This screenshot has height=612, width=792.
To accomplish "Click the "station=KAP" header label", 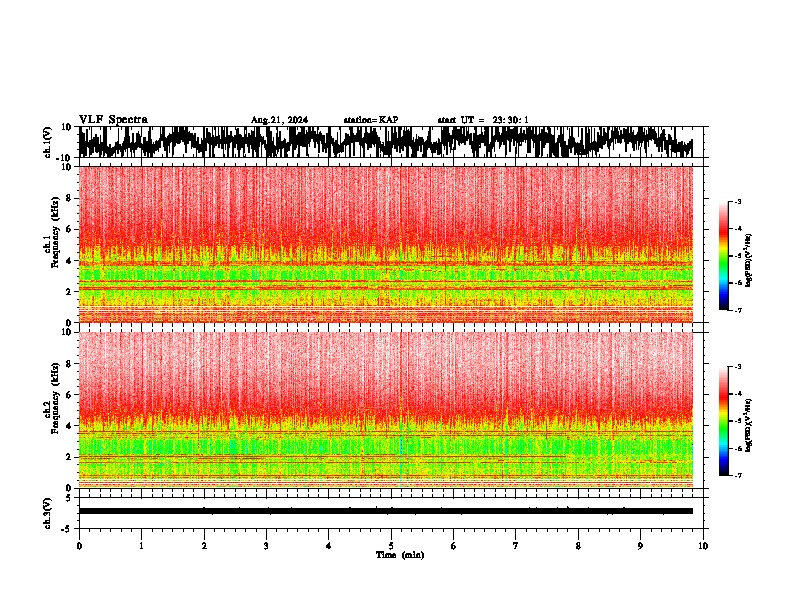I will coord(371,120).
